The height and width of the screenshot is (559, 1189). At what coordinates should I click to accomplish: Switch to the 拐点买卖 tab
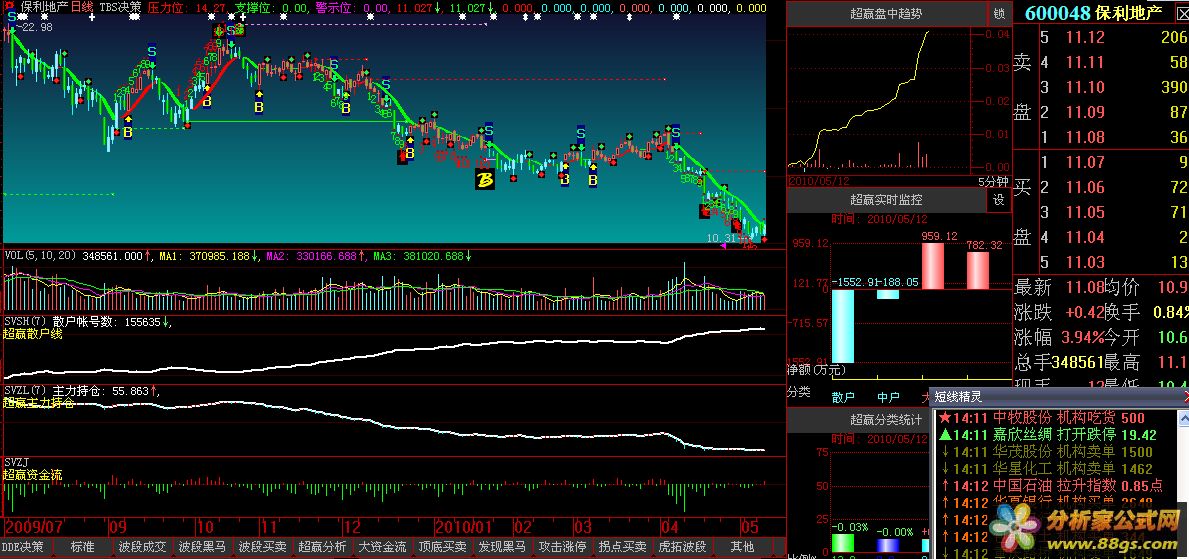click(x=622, y=547)
